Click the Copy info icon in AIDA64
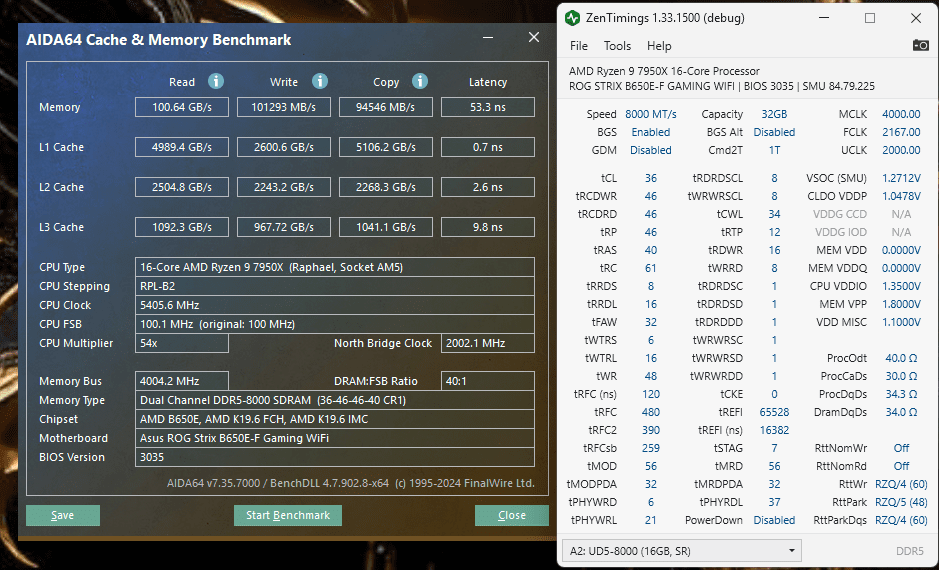939x570 pixels. (x=420, y=81)
